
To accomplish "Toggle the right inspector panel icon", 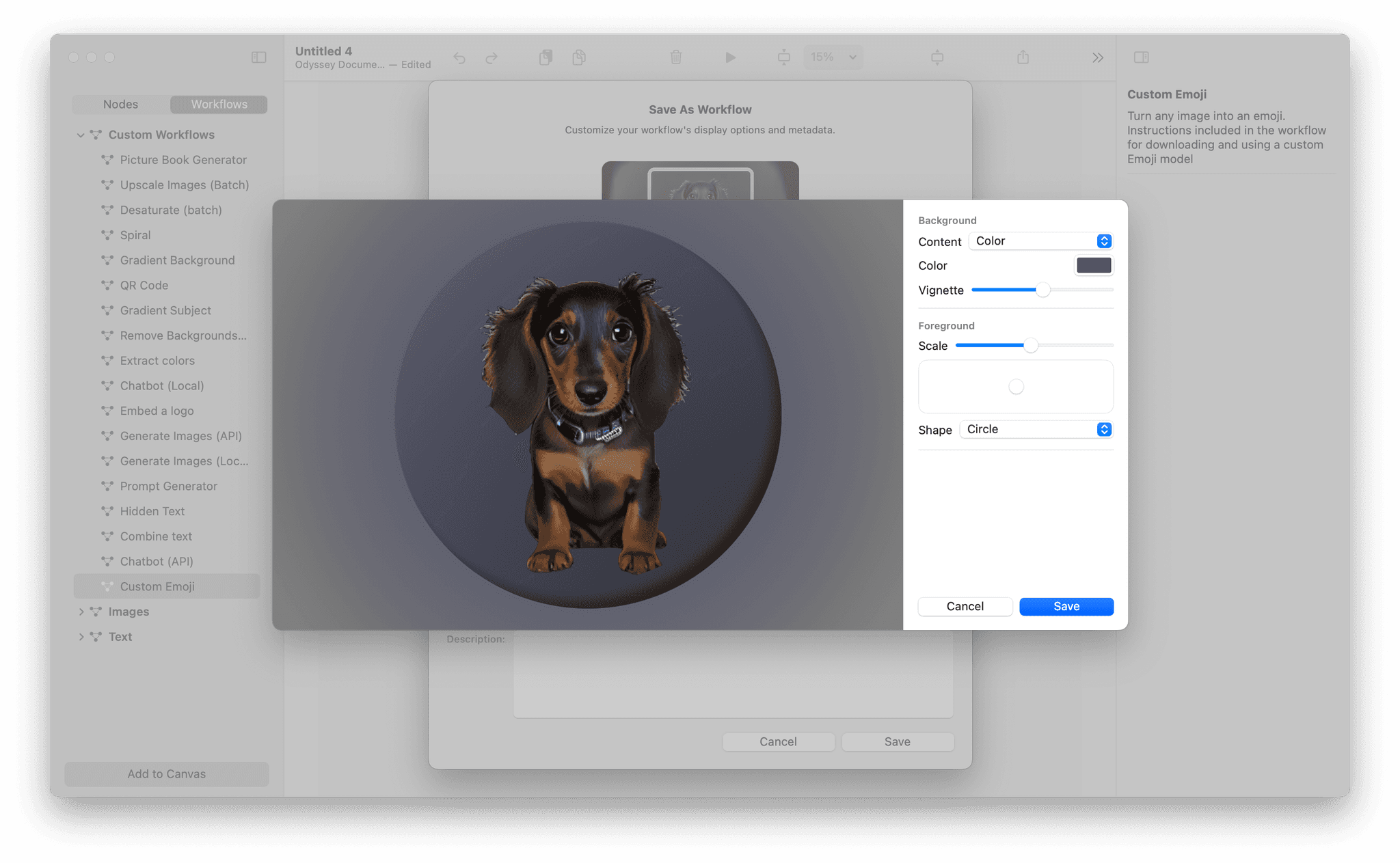I will click(1141, 57).
